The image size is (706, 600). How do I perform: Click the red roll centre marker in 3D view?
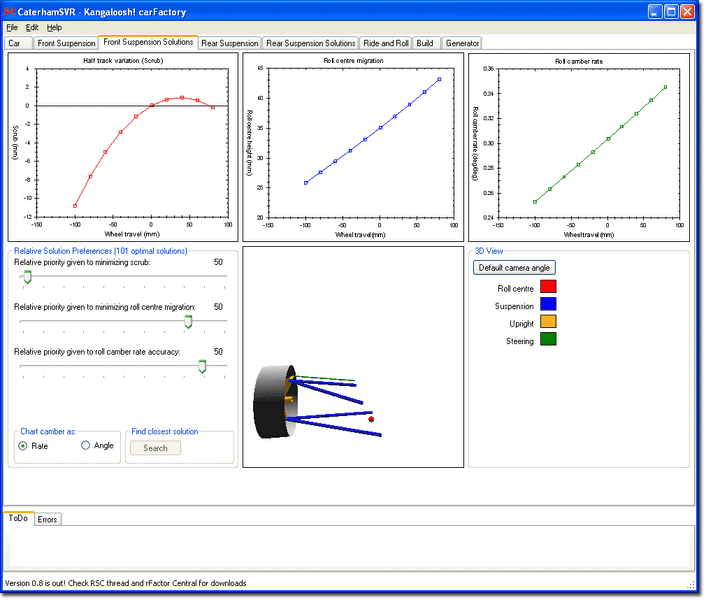[371, 419]
